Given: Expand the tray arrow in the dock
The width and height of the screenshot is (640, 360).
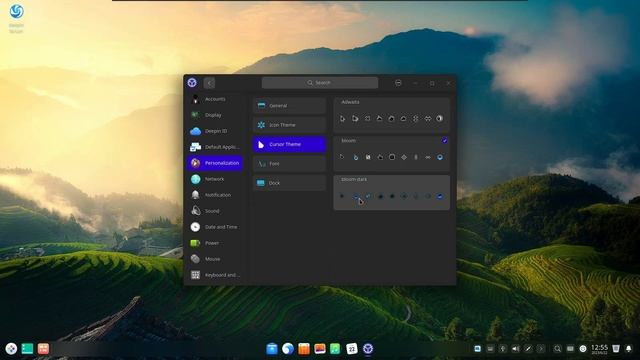Looking at the screenshot, I should click(541, 349).
